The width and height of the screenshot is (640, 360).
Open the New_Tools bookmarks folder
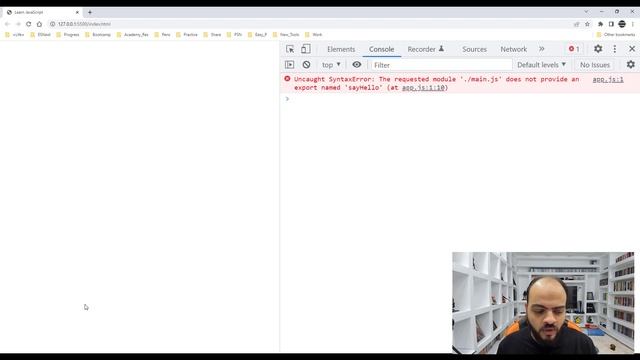[x=286, y=35]
